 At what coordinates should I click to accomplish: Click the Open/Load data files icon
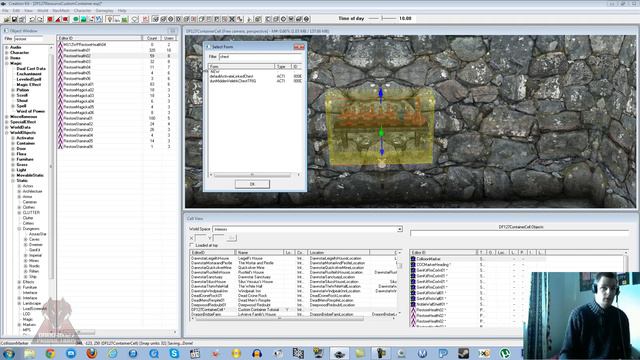pyautogui.click(x=7, y=19)
